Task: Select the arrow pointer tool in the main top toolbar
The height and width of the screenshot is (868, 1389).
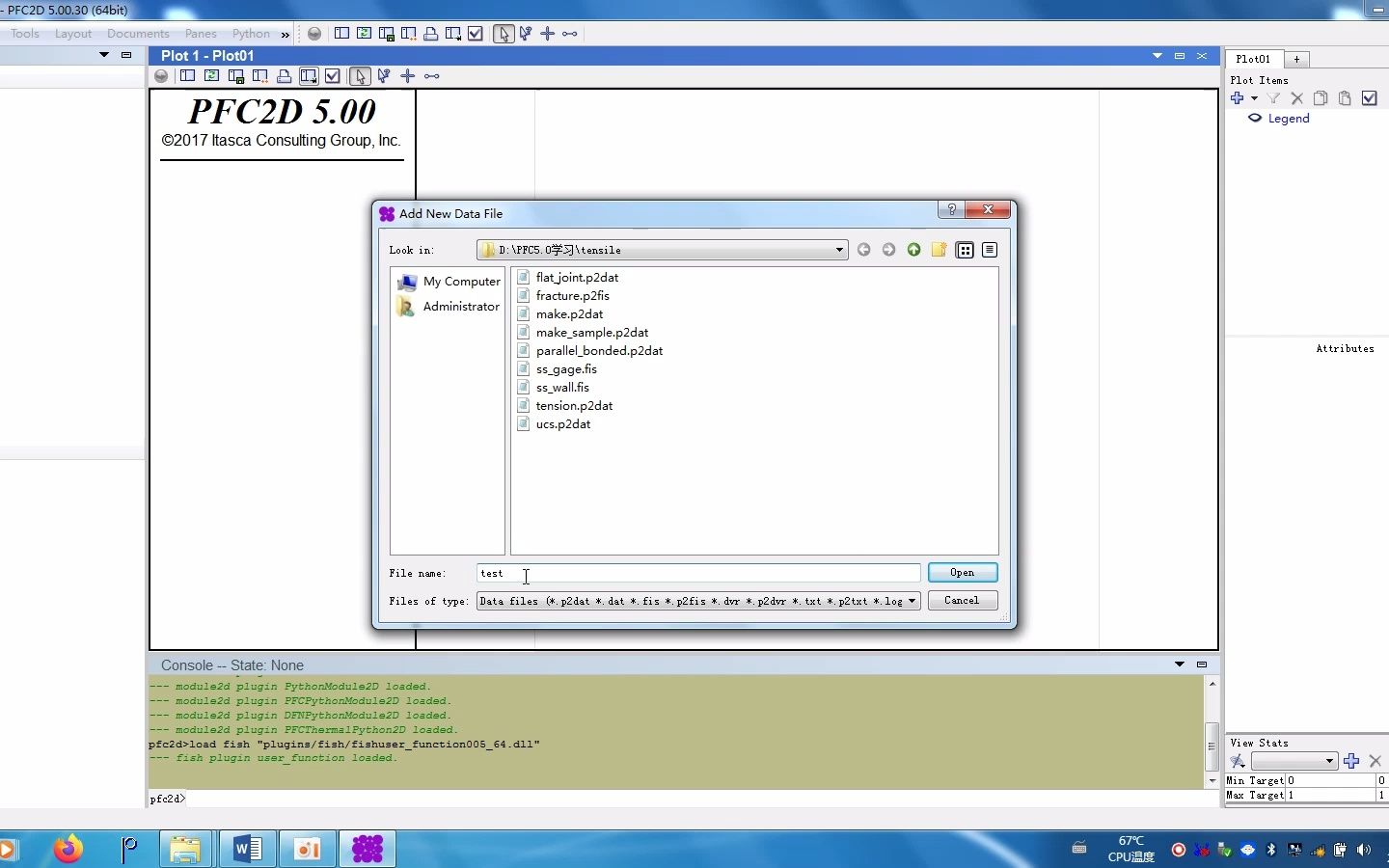Action: coord(504,34)
